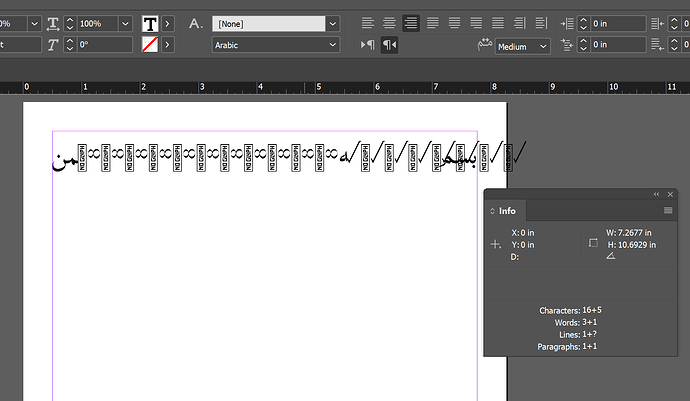Click the Characters: 16+5 count
The image size is (690, 401).
[570, 310]
